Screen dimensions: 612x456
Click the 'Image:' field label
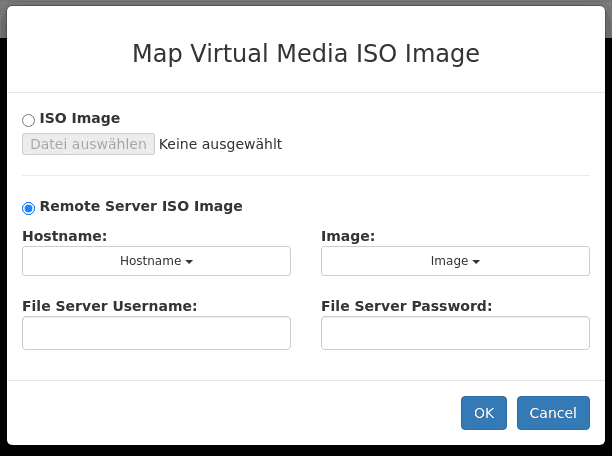tap(348, 236)
